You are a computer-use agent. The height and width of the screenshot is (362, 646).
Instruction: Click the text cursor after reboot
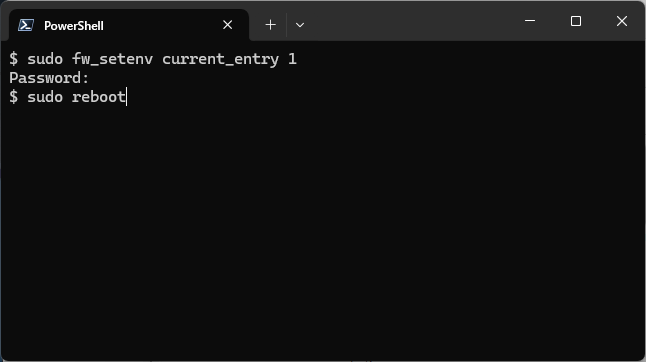click(127, 97)
